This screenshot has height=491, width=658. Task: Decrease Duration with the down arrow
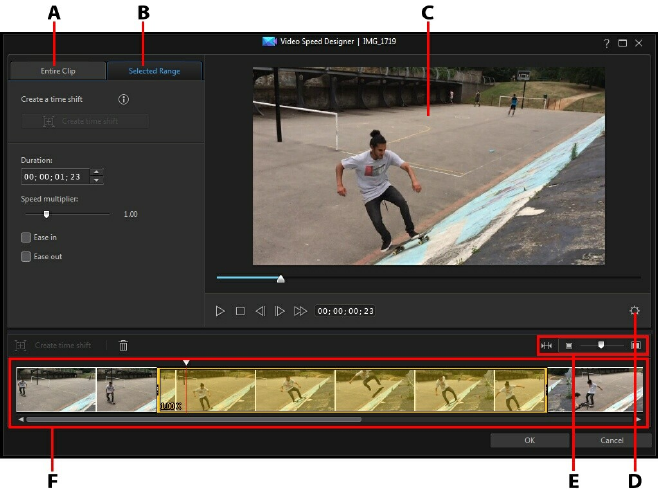tap(96, 180)
